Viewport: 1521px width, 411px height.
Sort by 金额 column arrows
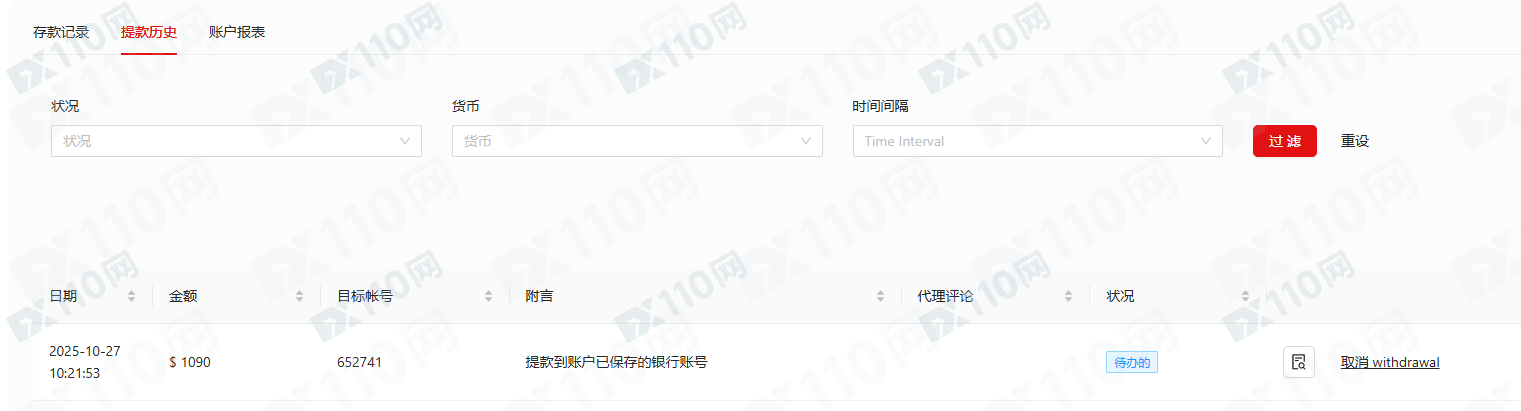[x=300, y=297]
